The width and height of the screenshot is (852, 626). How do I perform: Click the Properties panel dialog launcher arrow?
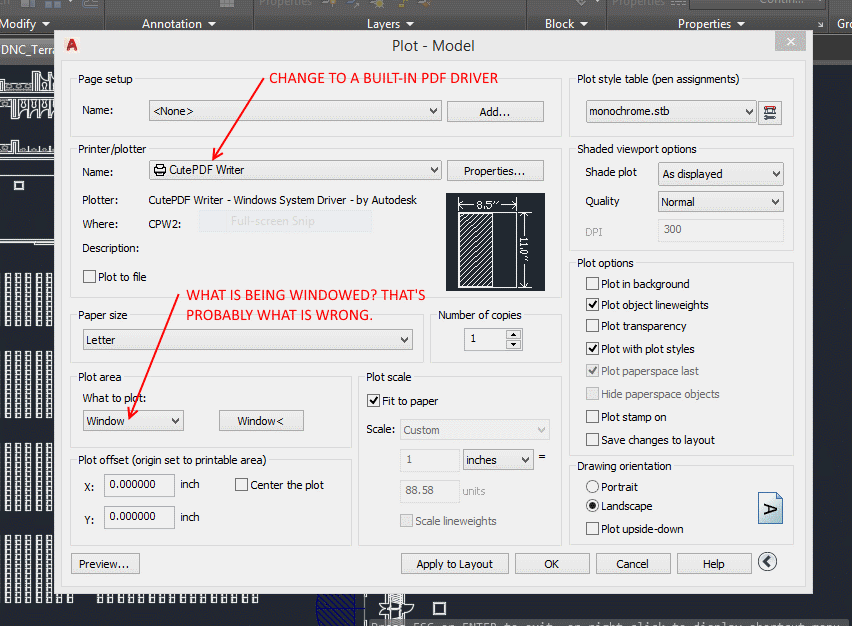[x=820, y=24]
